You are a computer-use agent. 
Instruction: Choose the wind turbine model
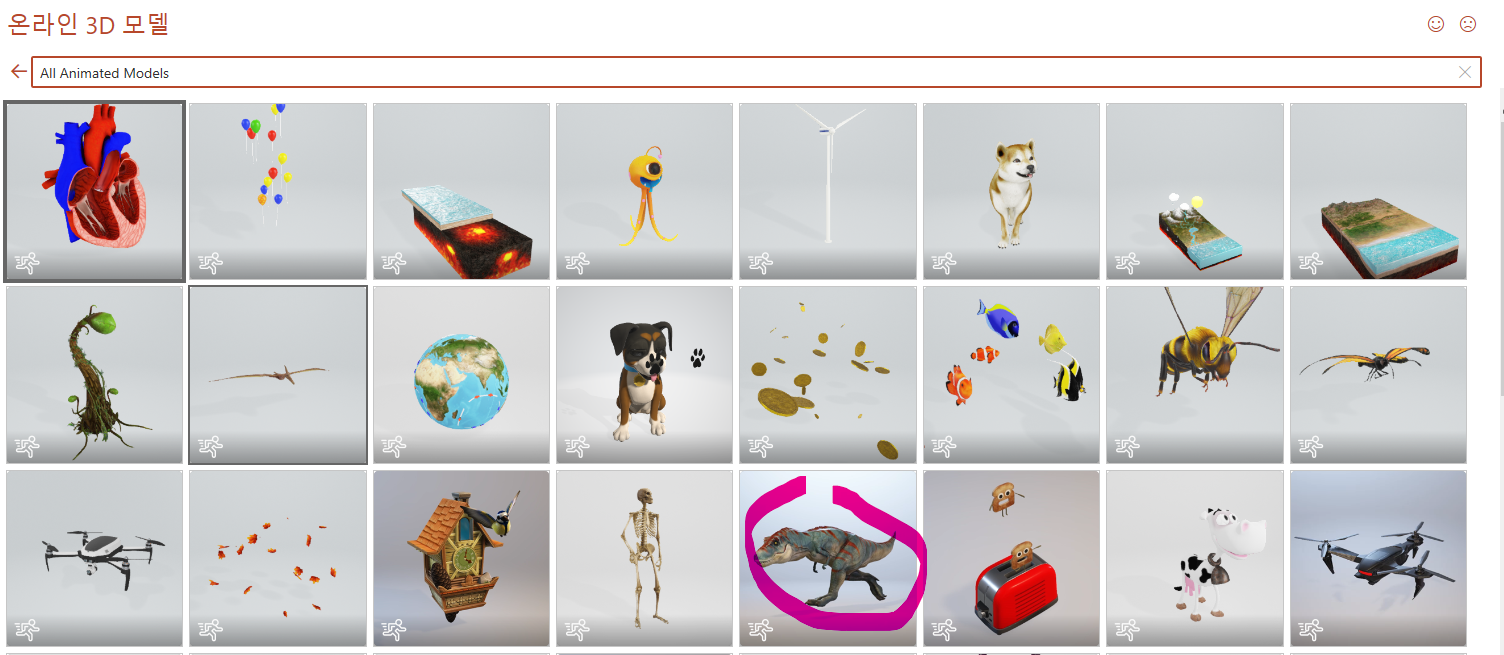pos(828,191)
